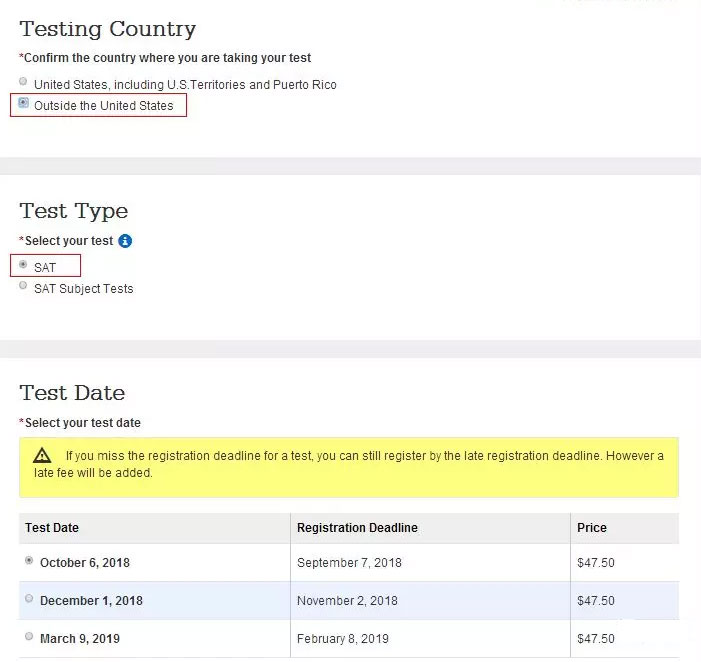The height and width of the screenshot is (662, 701).
Task: Choose March 9, 2019 test date radio
Action: pyautogui.click(x=29, y=636)
